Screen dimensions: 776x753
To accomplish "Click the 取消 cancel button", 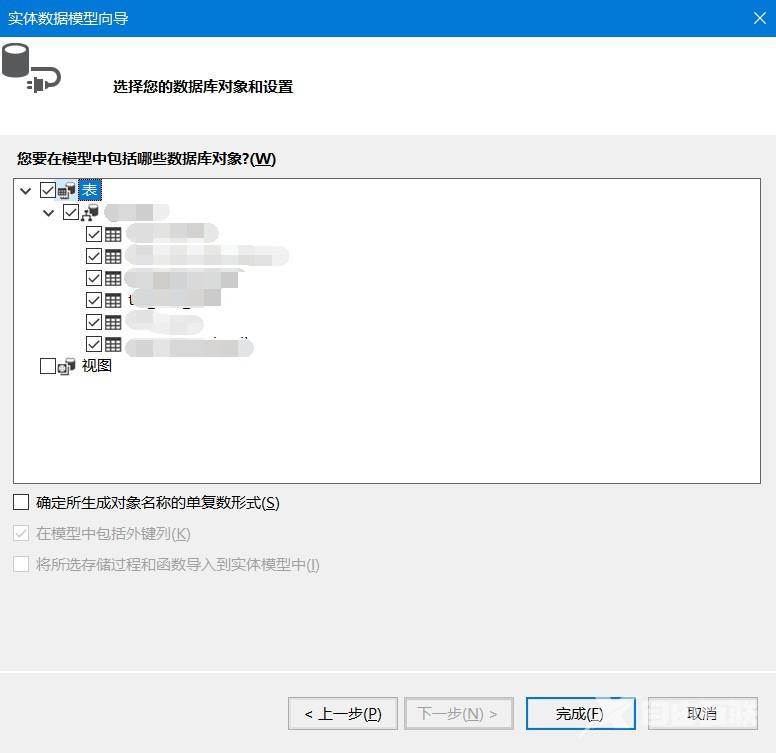I will click(703, 713).
